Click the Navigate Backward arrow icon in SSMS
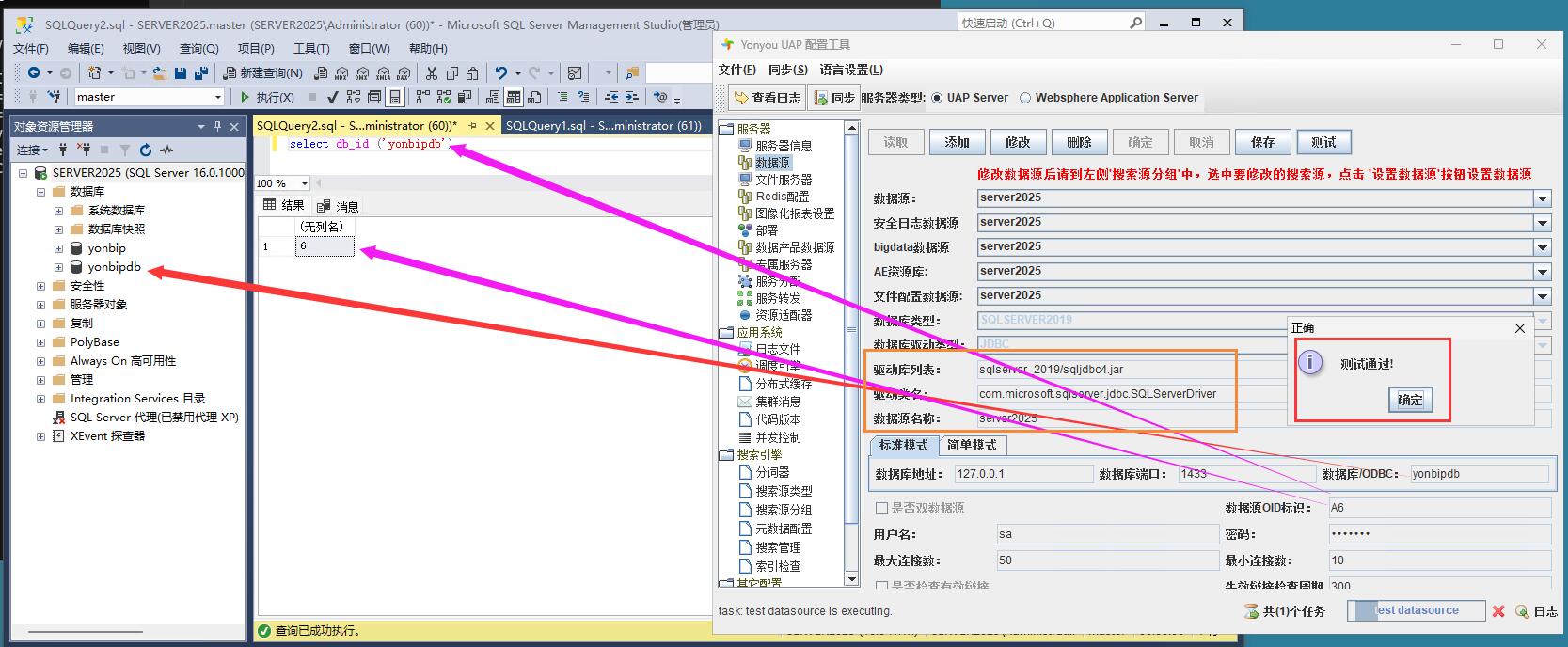This screenshot has width=1568, height=647. pos(34,72)
